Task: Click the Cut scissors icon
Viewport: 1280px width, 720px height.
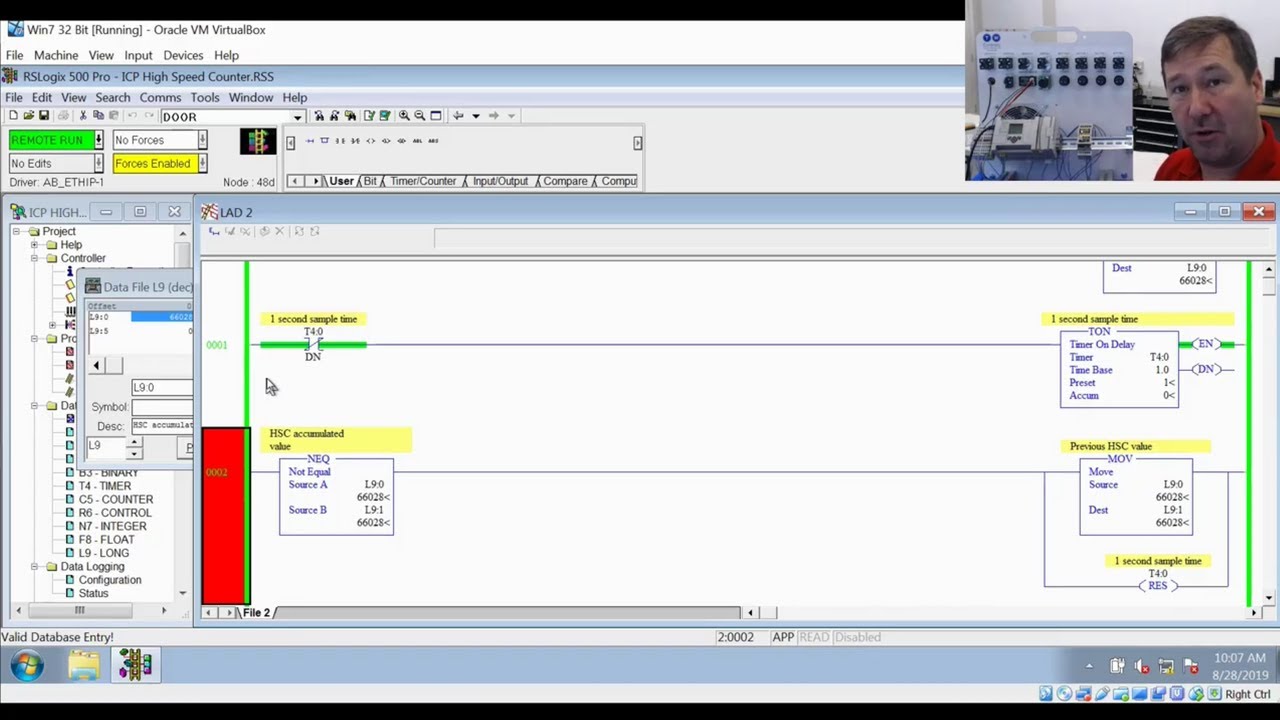Action: pyautogui.click(x=83, y=116)
